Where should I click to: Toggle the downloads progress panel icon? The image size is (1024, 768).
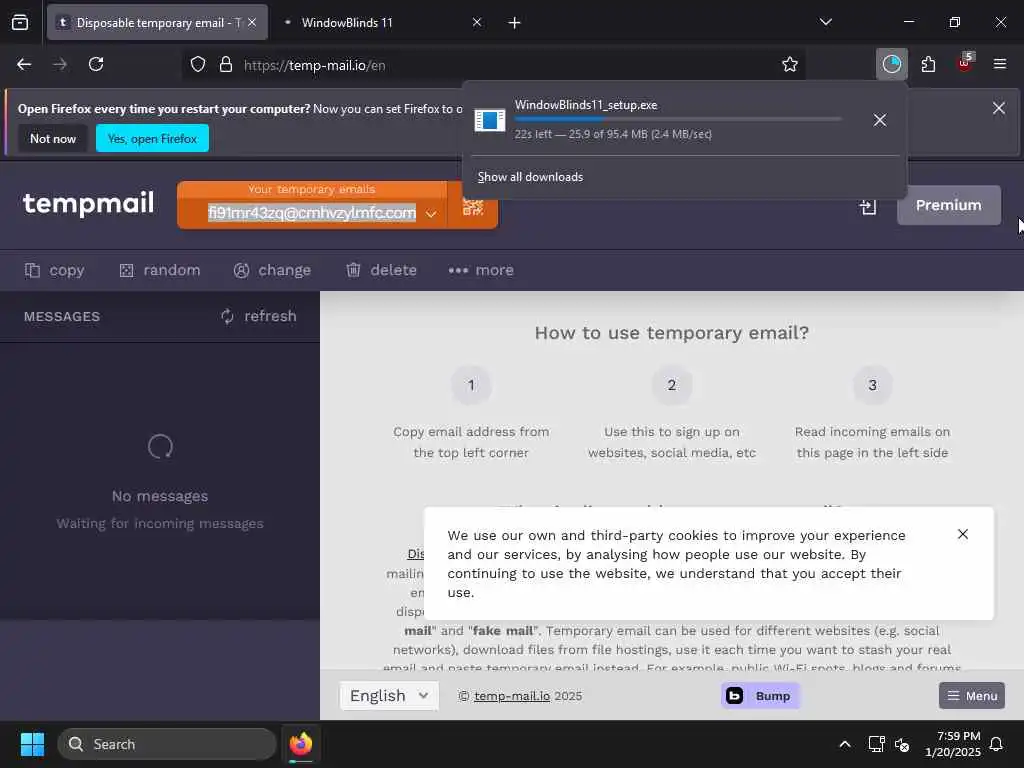pos(891,64)
